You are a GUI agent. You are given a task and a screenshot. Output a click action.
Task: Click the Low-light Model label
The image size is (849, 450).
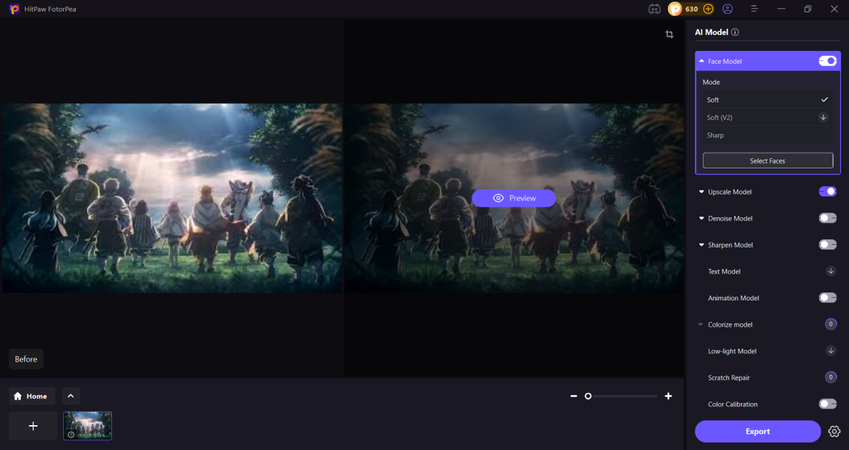732,351
